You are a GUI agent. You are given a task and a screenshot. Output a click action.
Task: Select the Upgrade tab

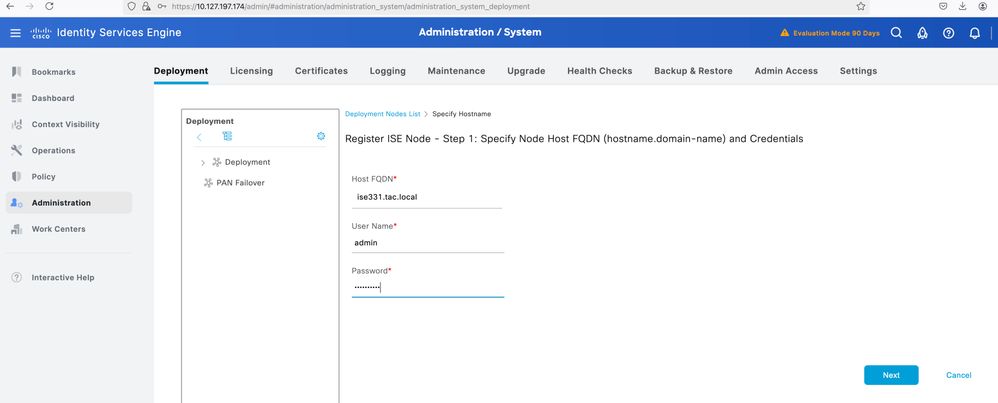tap(526, 71)
